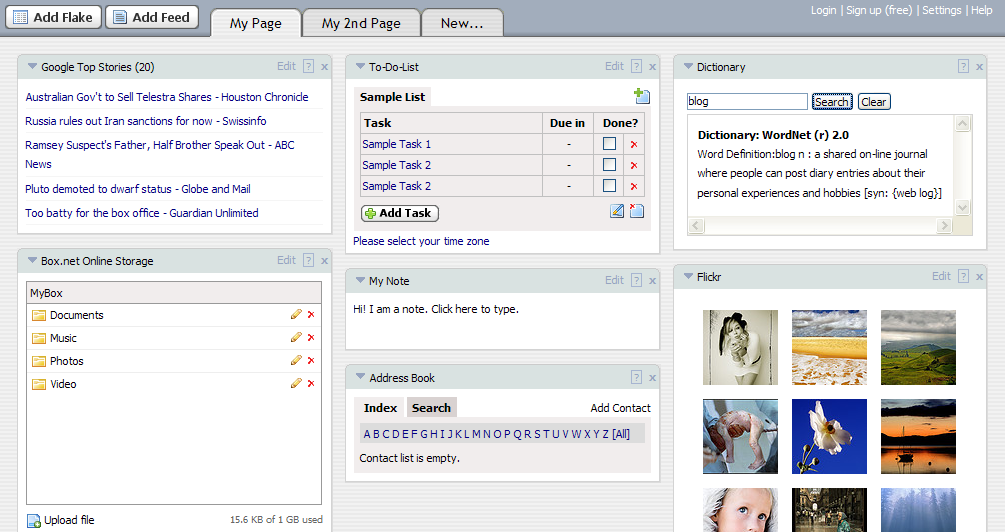Collapse the To-Do-List widget
1005x532 pixels.
pyautogui.click(x=360, y=66)
